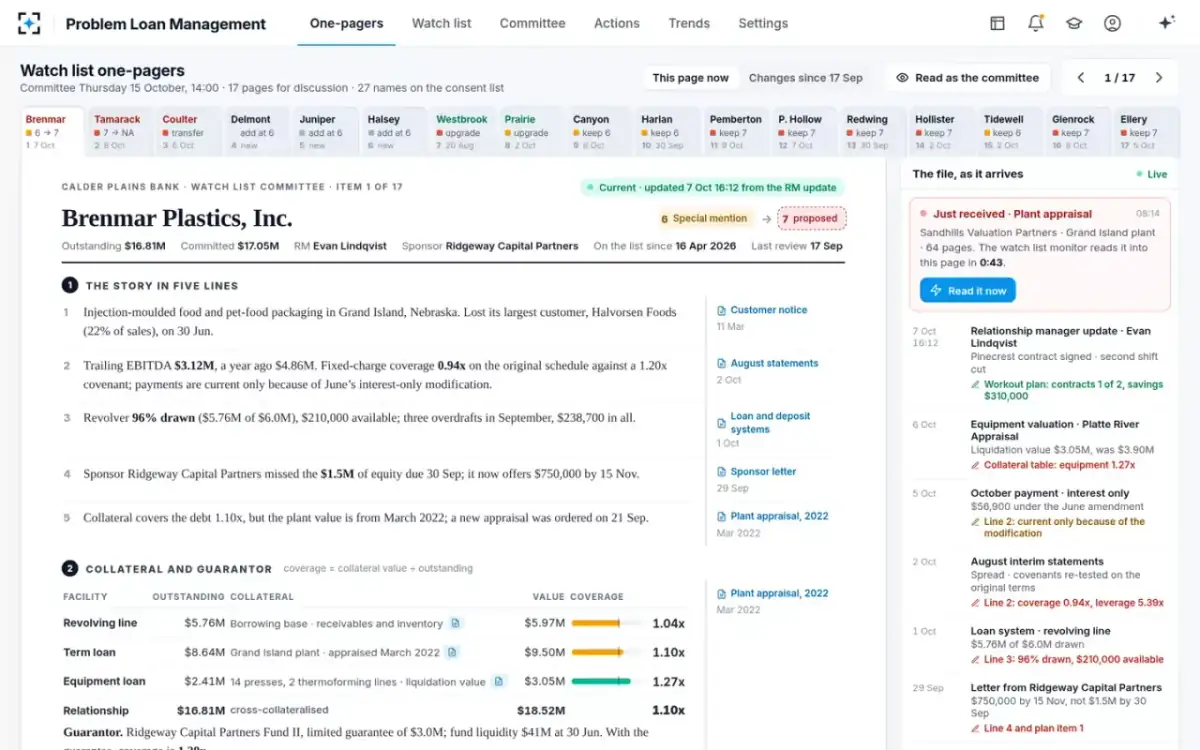
Task: Switch to Settings tab
Action: click(763, 23)
